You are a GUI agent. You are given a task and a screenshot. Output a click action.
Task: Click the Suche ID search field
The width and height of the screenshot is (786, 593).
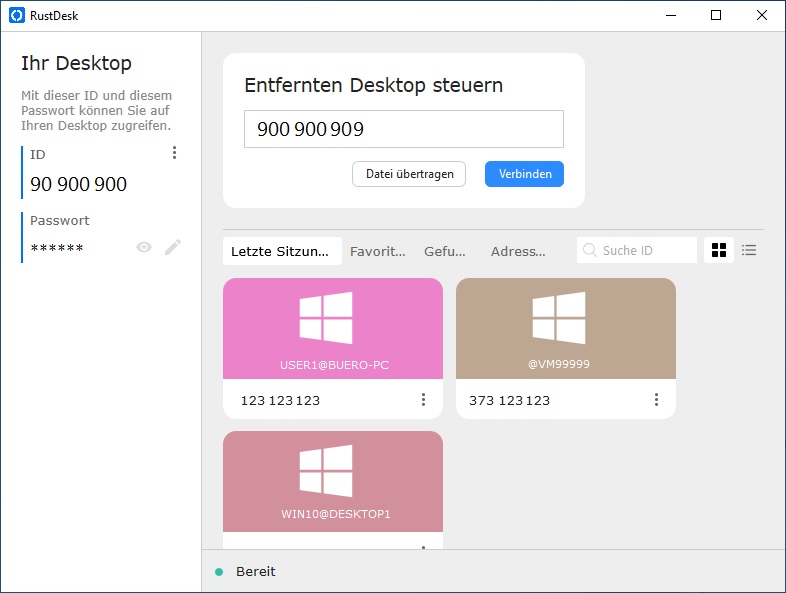[x=637, y=250]
